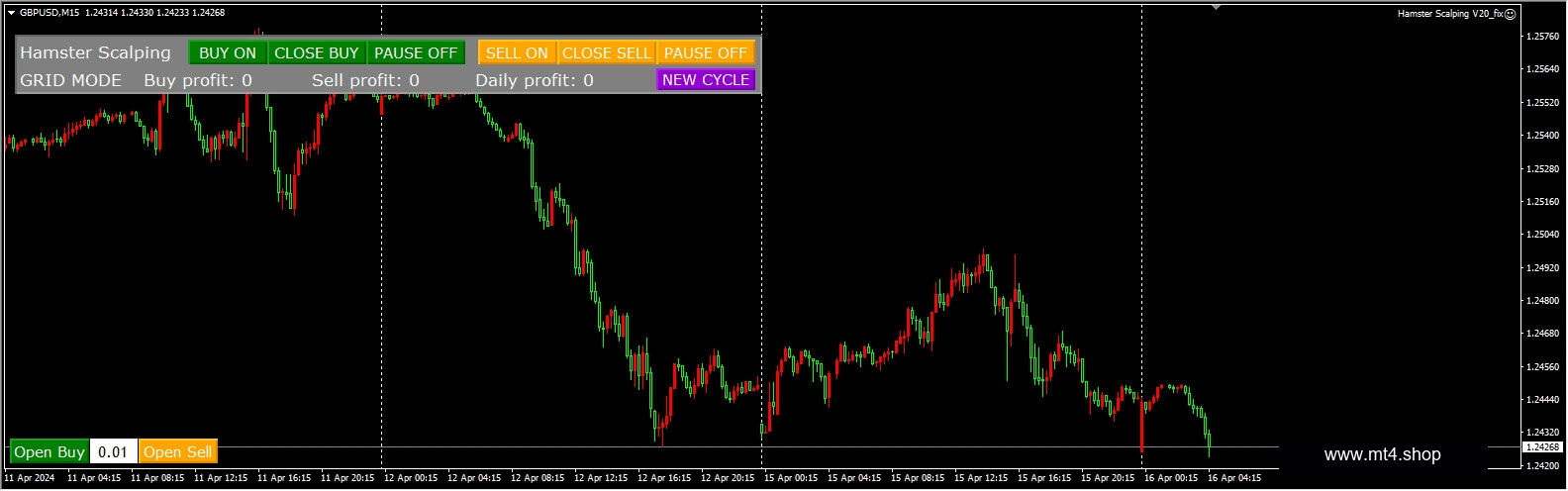Click the Hamster Scalping V20_fix smiley icon

point(1511,14)
